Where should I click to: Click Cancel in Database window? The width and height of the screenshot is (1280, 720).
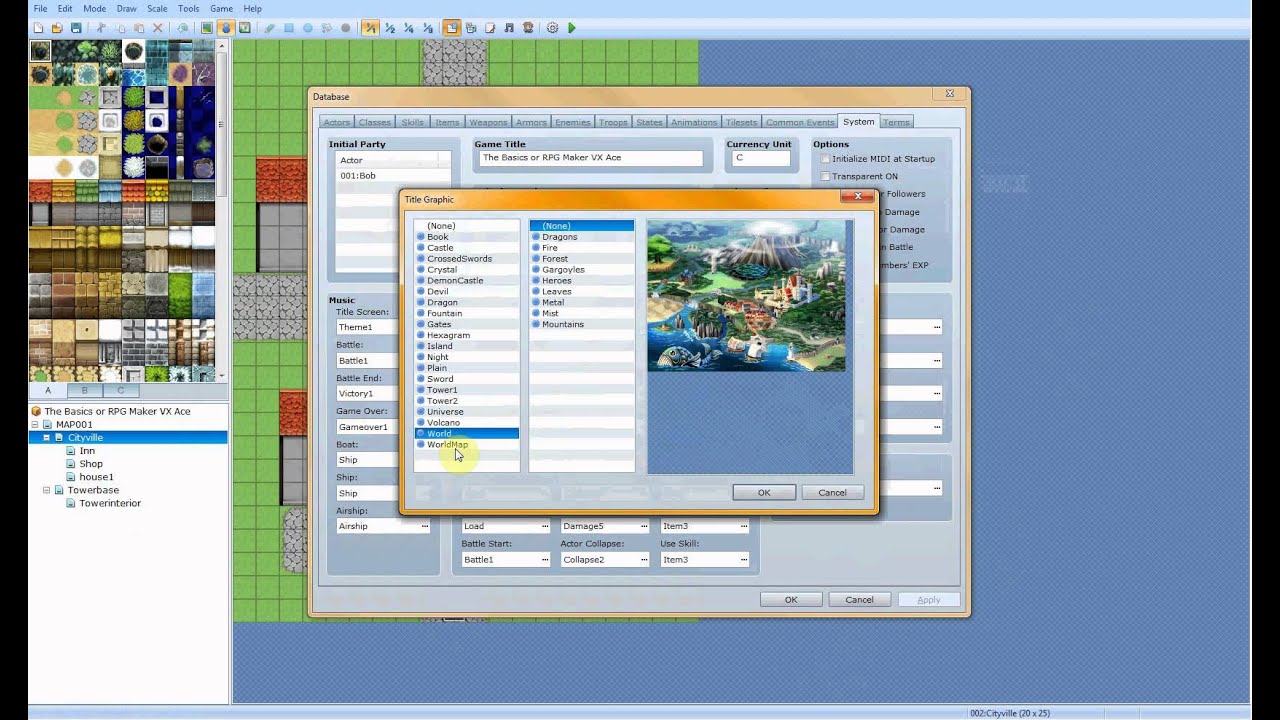[859, 599]
